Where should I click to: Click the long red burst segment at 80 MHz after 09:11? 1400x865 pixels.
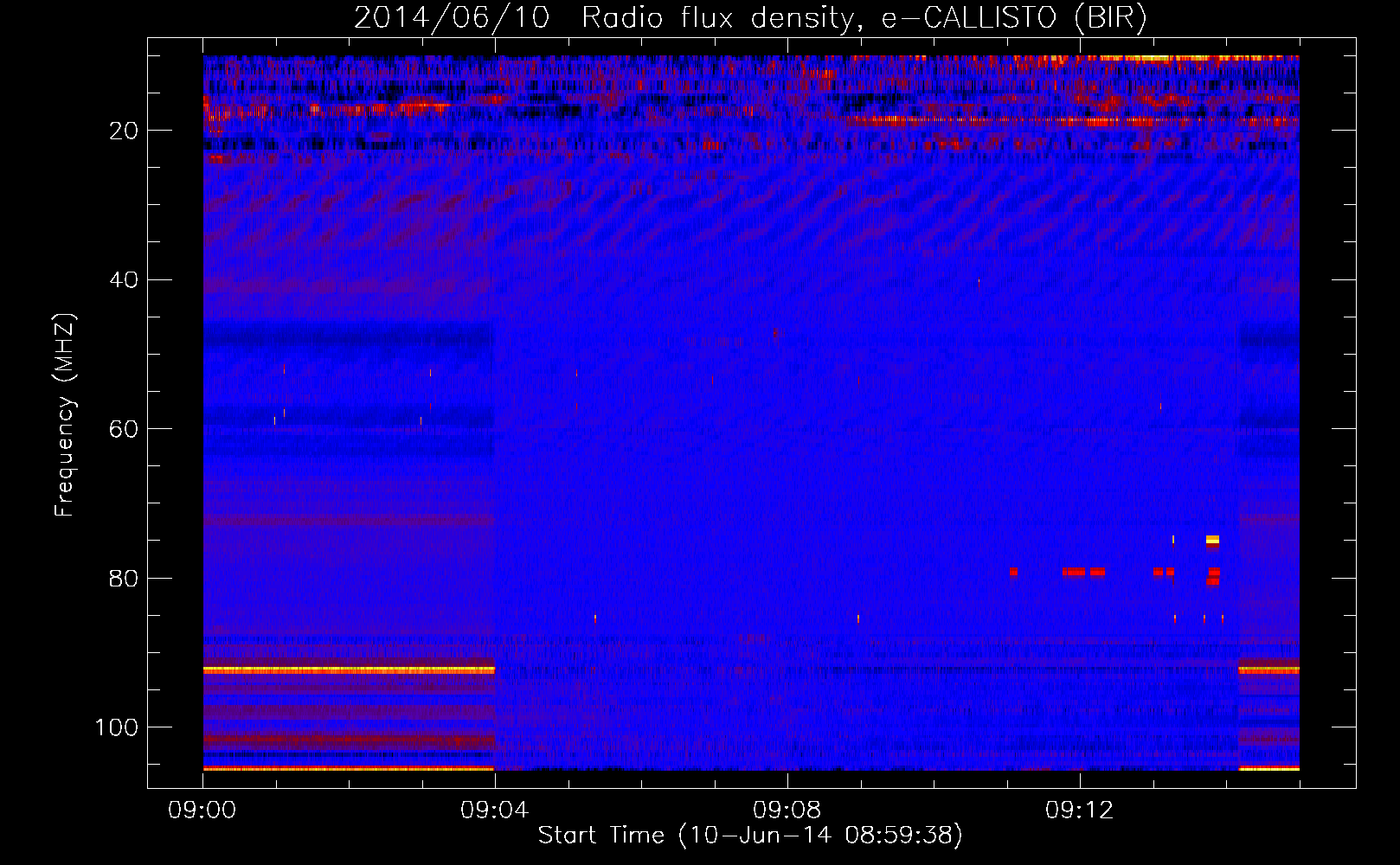coord(1073,572)
